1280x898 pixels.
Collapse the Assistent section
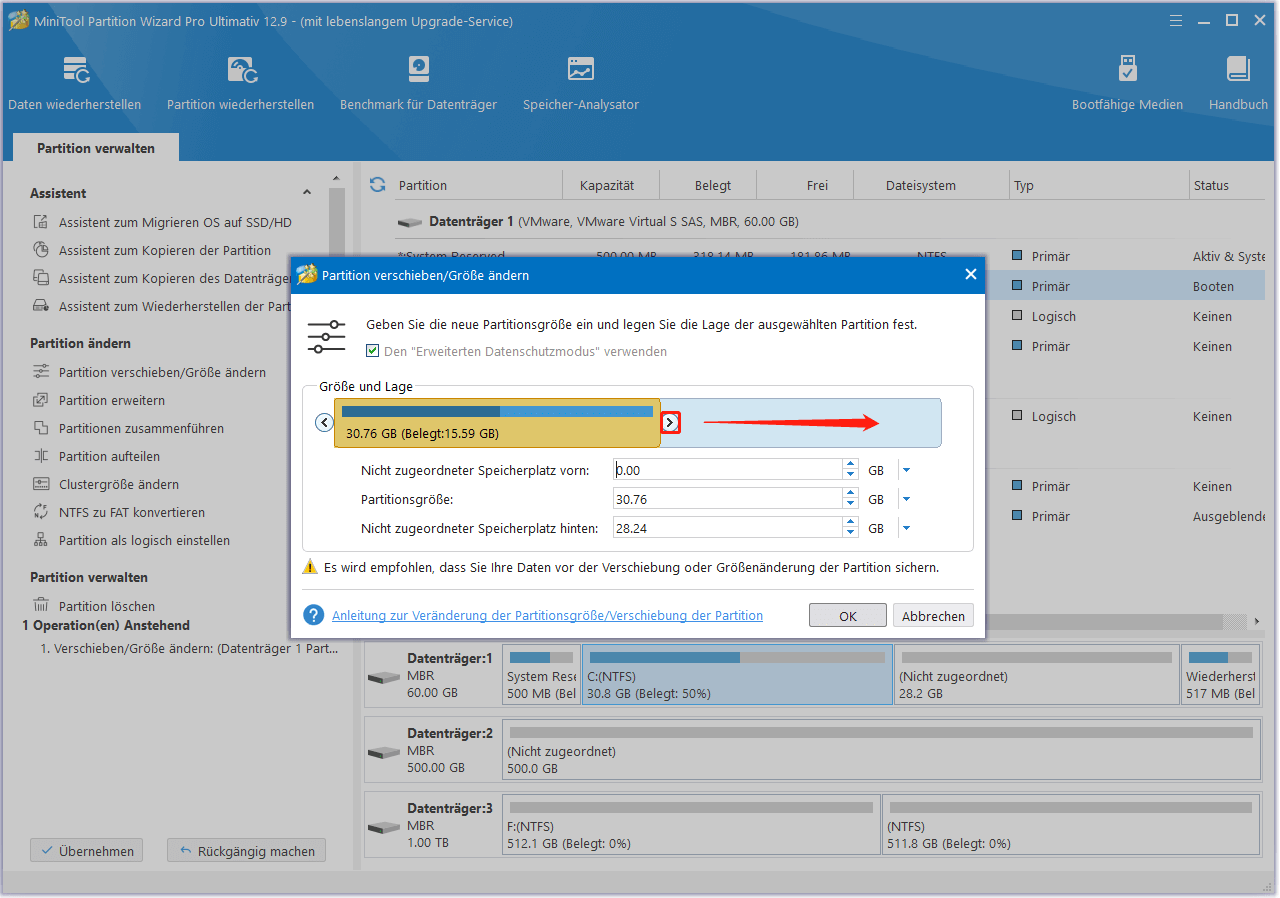(307, 193)
